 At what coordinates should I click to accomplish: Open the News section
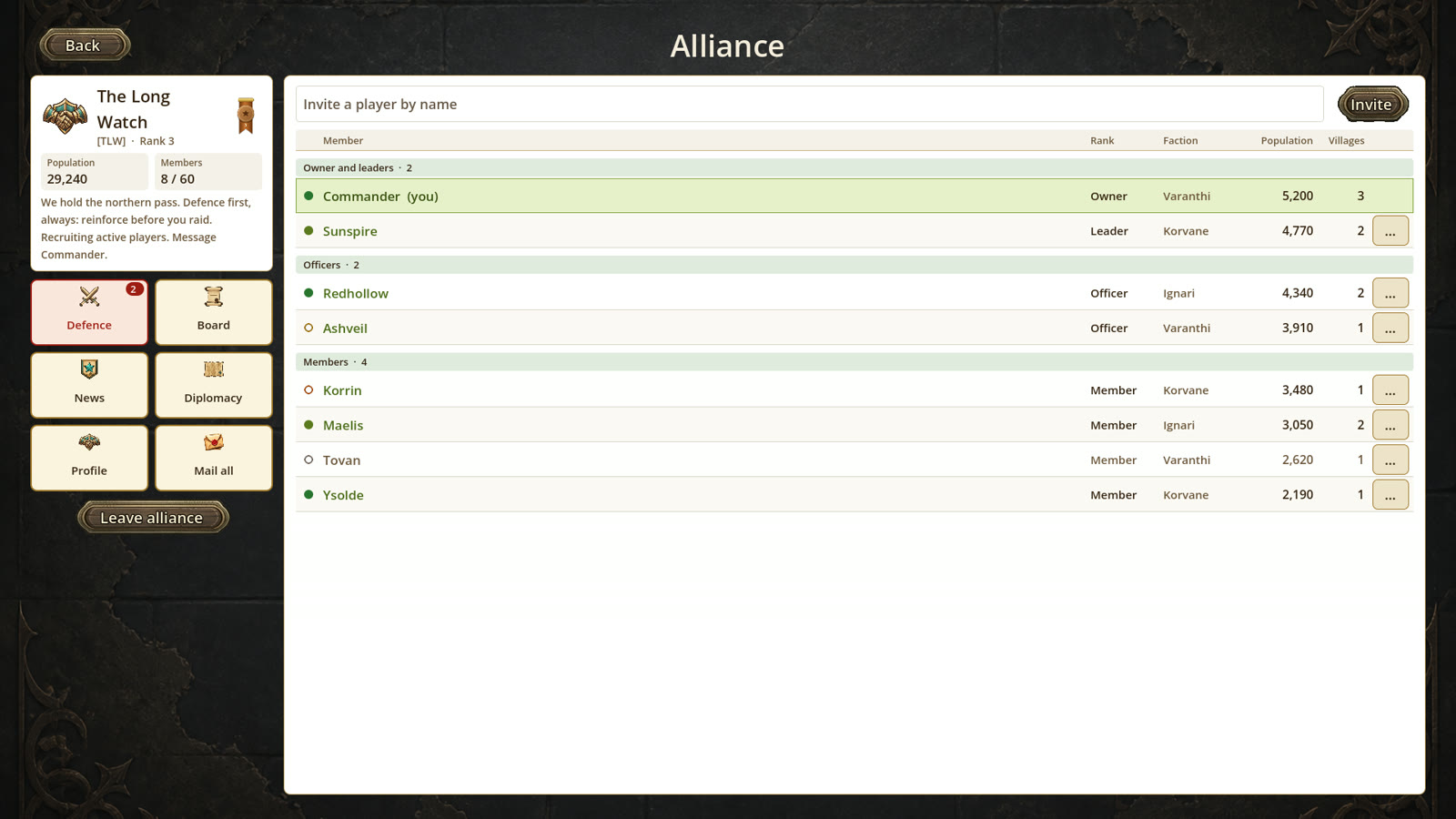click(89, 385)
